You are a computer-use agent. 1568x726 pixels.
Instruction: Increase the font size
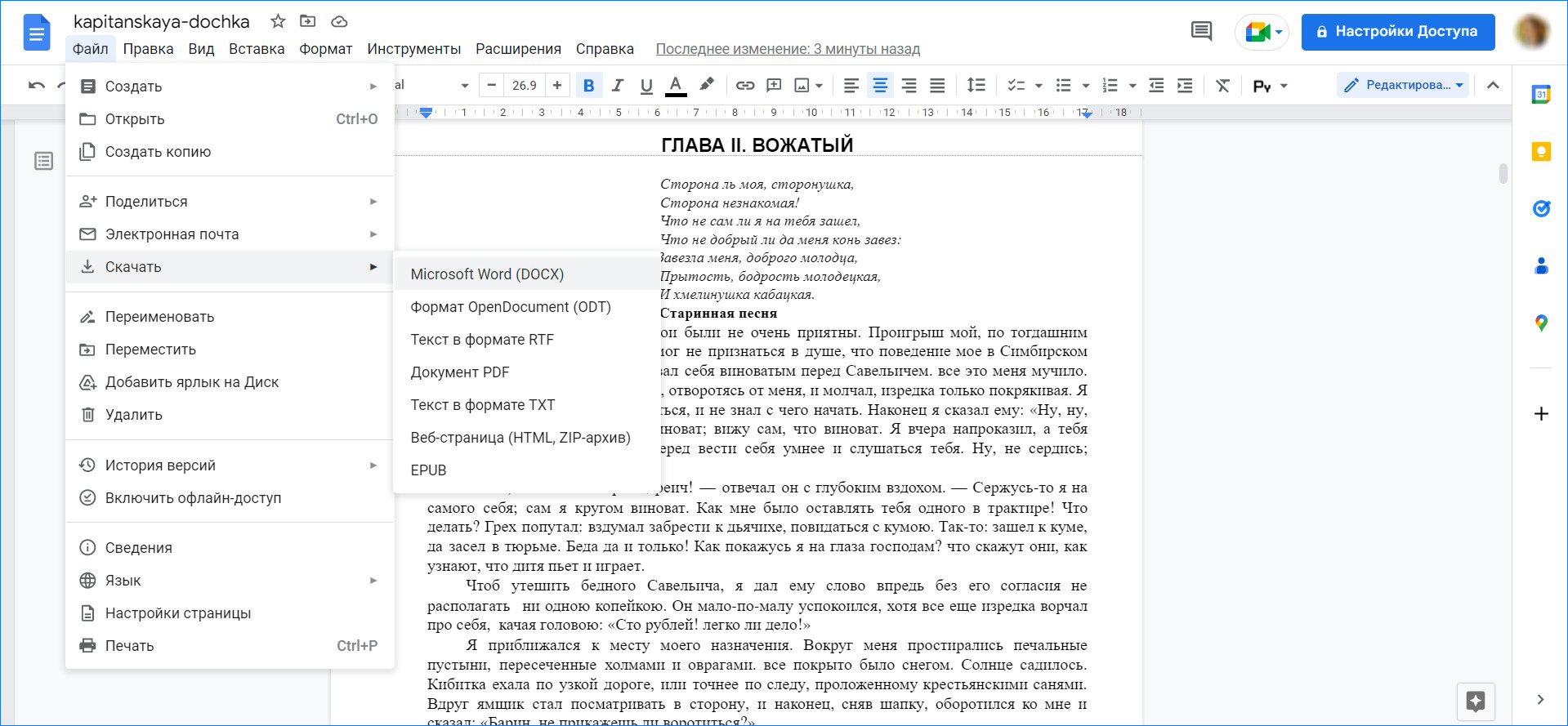[557, 85]
